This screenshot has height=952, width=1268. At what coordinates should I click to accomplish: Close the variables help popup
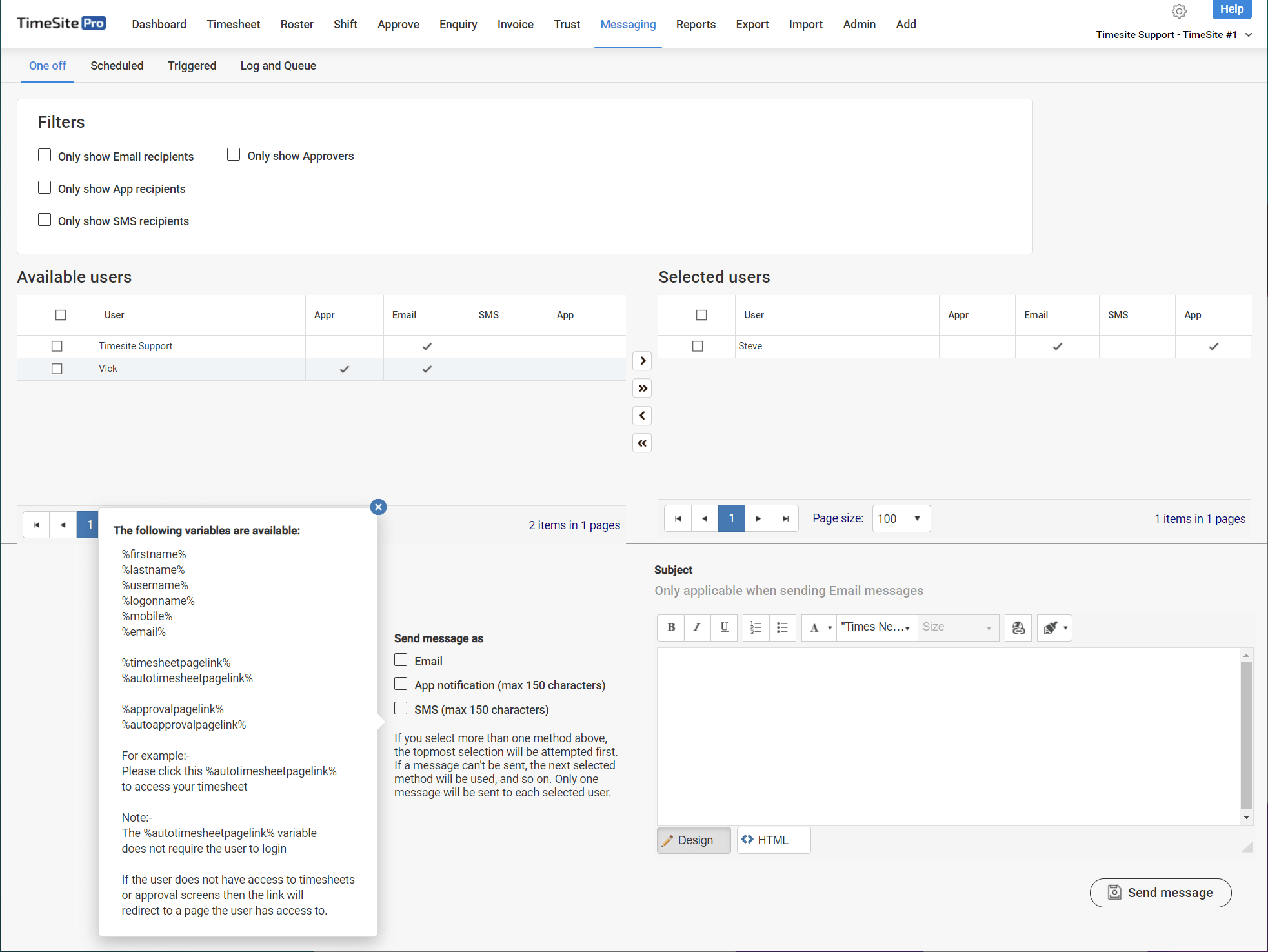click(x=379, y=507)
